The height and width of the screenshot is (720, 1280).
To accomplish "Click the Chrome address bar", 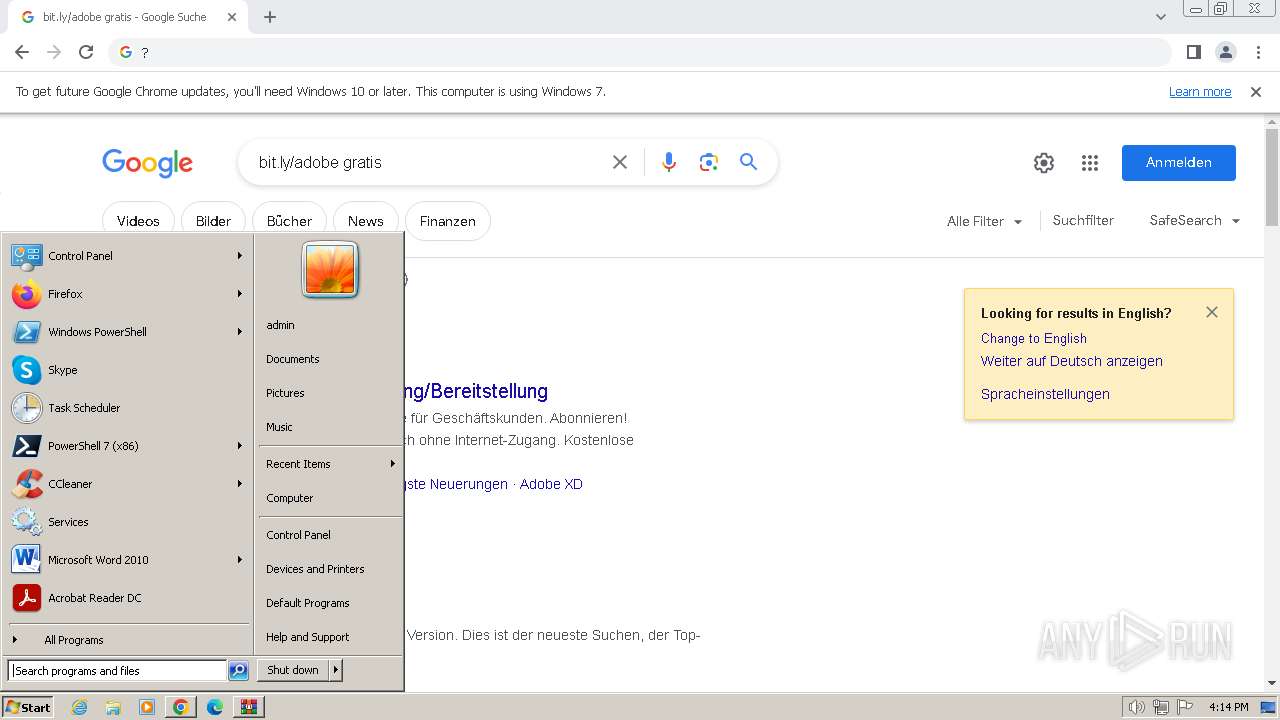I will [640, 52].
